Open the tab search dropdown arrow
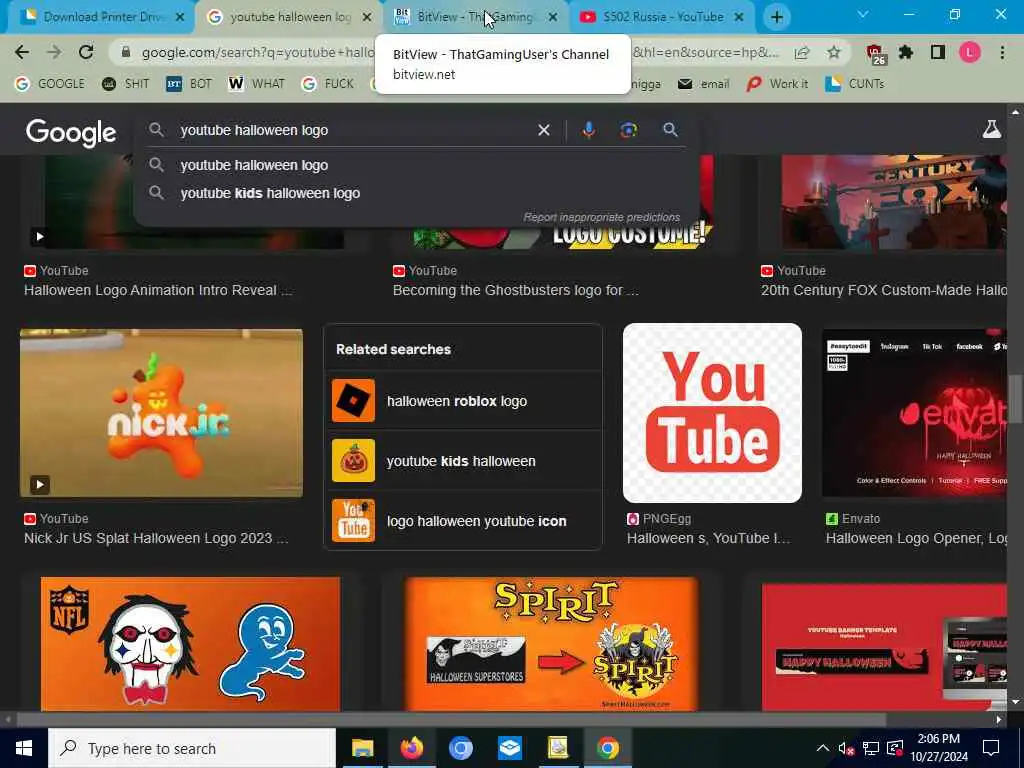The image size is (1024, 768). pos(863,14)
